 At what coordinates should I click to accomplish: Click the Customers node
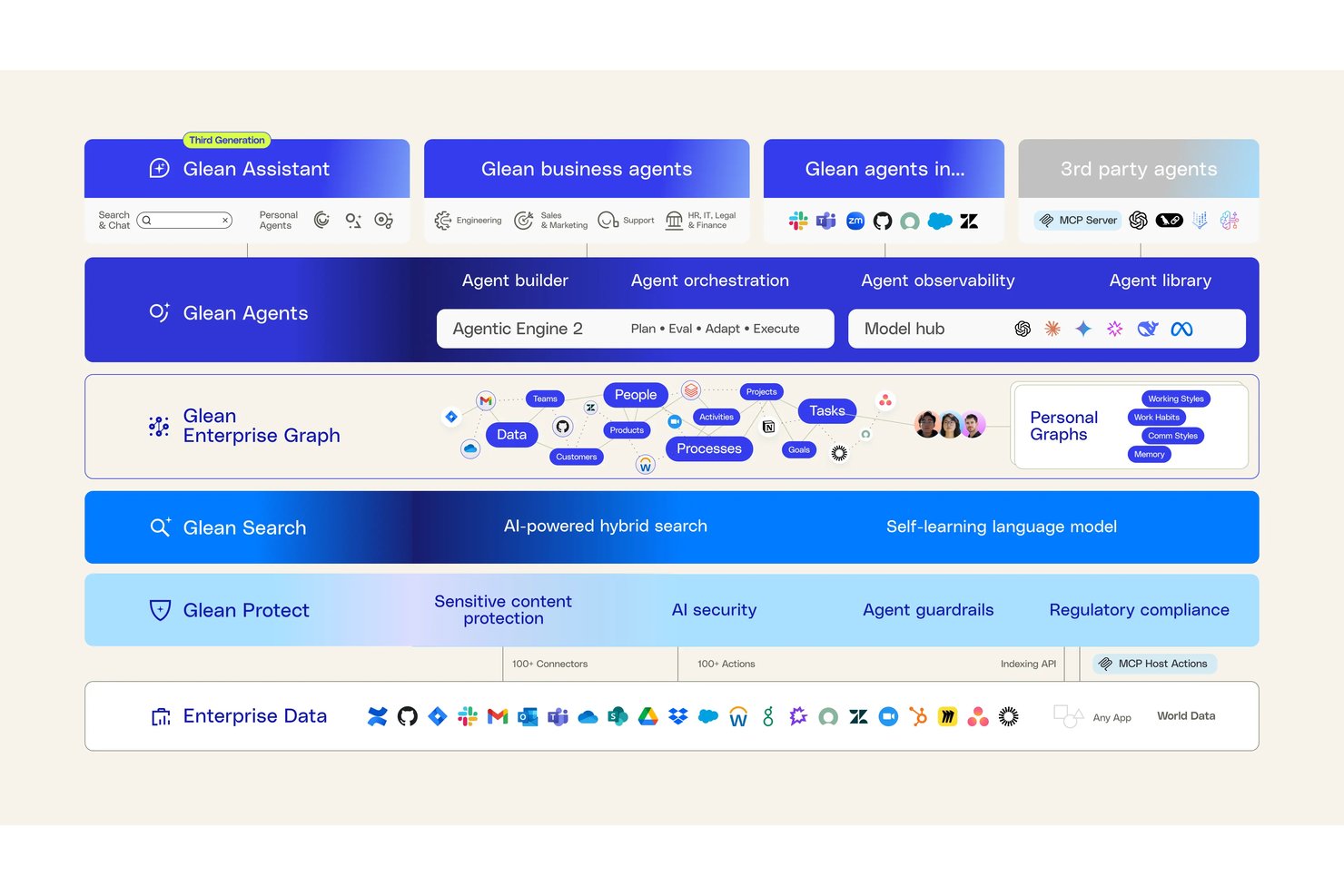coord(577,457)
